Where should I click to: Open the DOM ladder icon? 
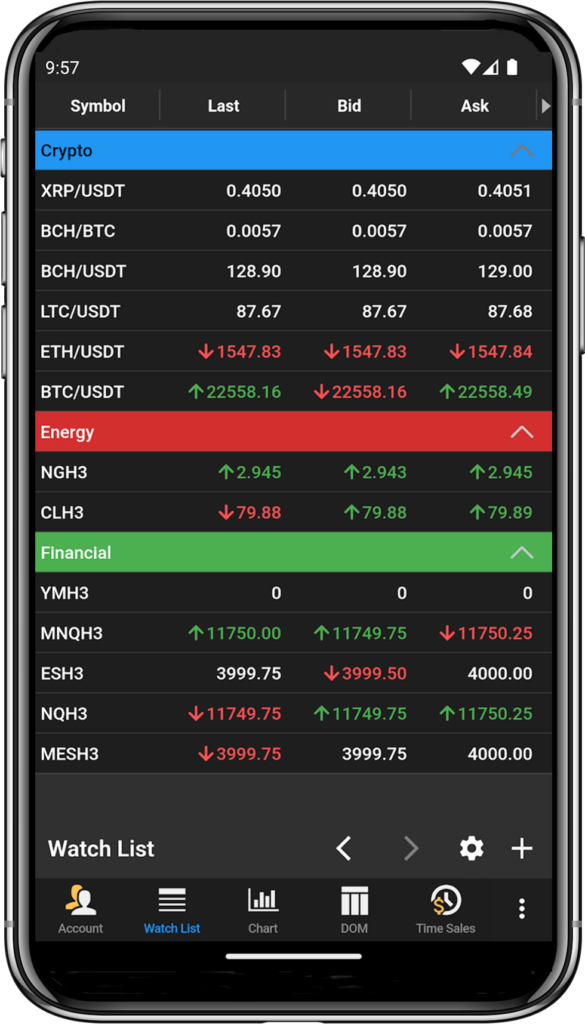pyautogui.click(x=355, y=901)
